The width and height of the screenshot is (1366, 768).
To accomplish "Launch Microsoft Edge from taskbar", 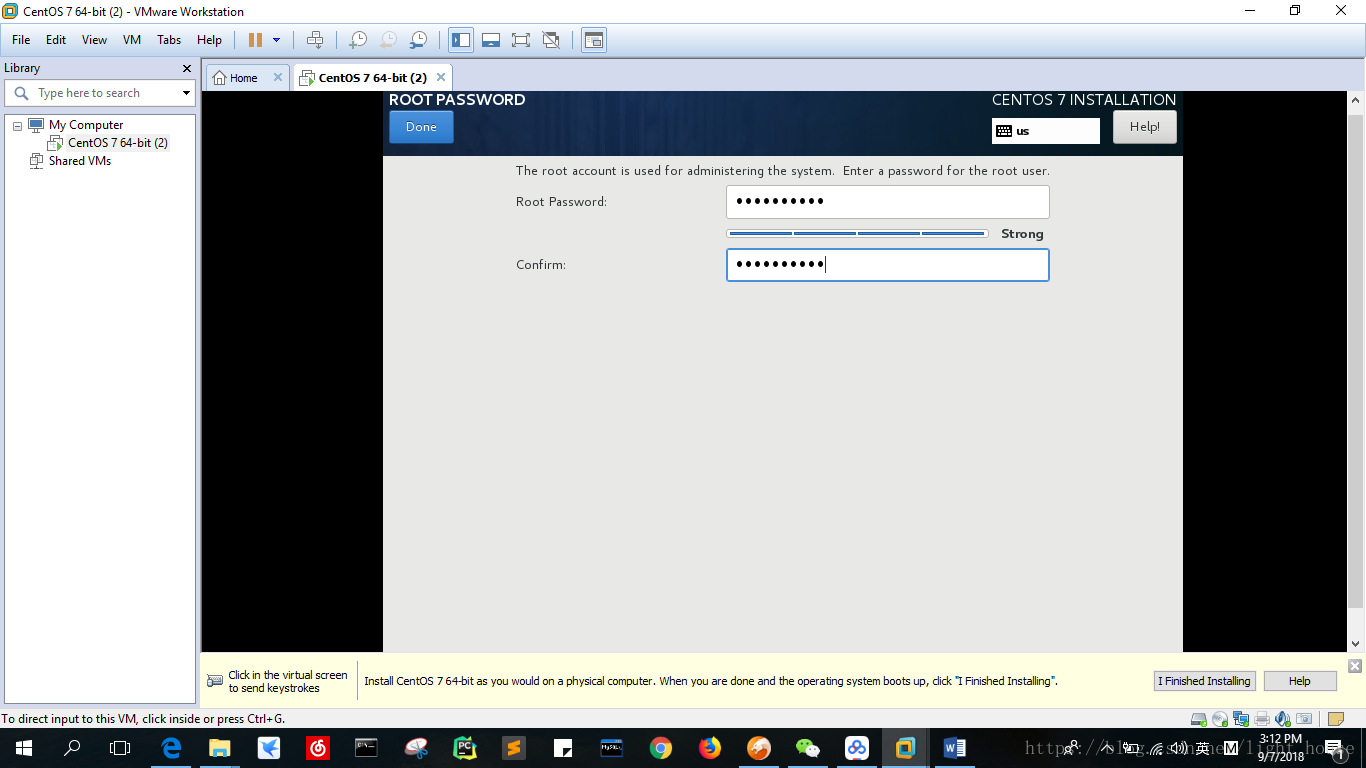I will pyautogui.click(x=171, y=748).
